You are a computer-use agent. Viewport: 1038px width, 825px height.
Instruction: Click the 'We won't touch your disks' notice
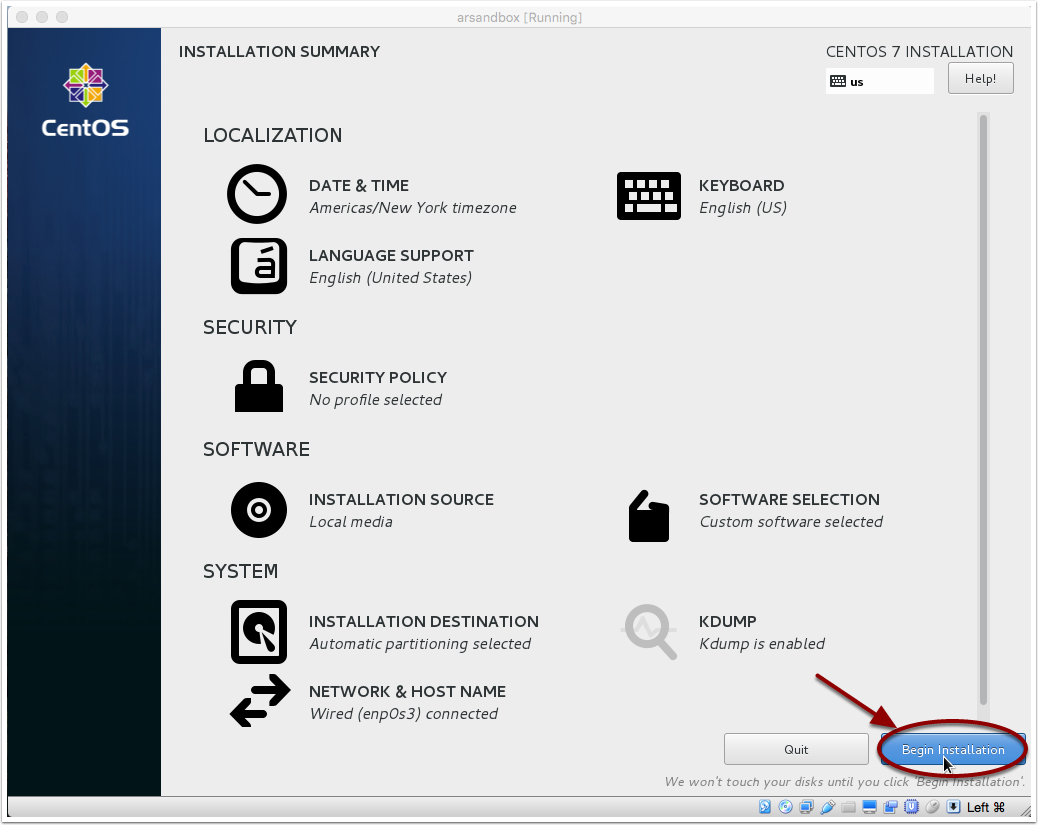[x=845, y=781]
